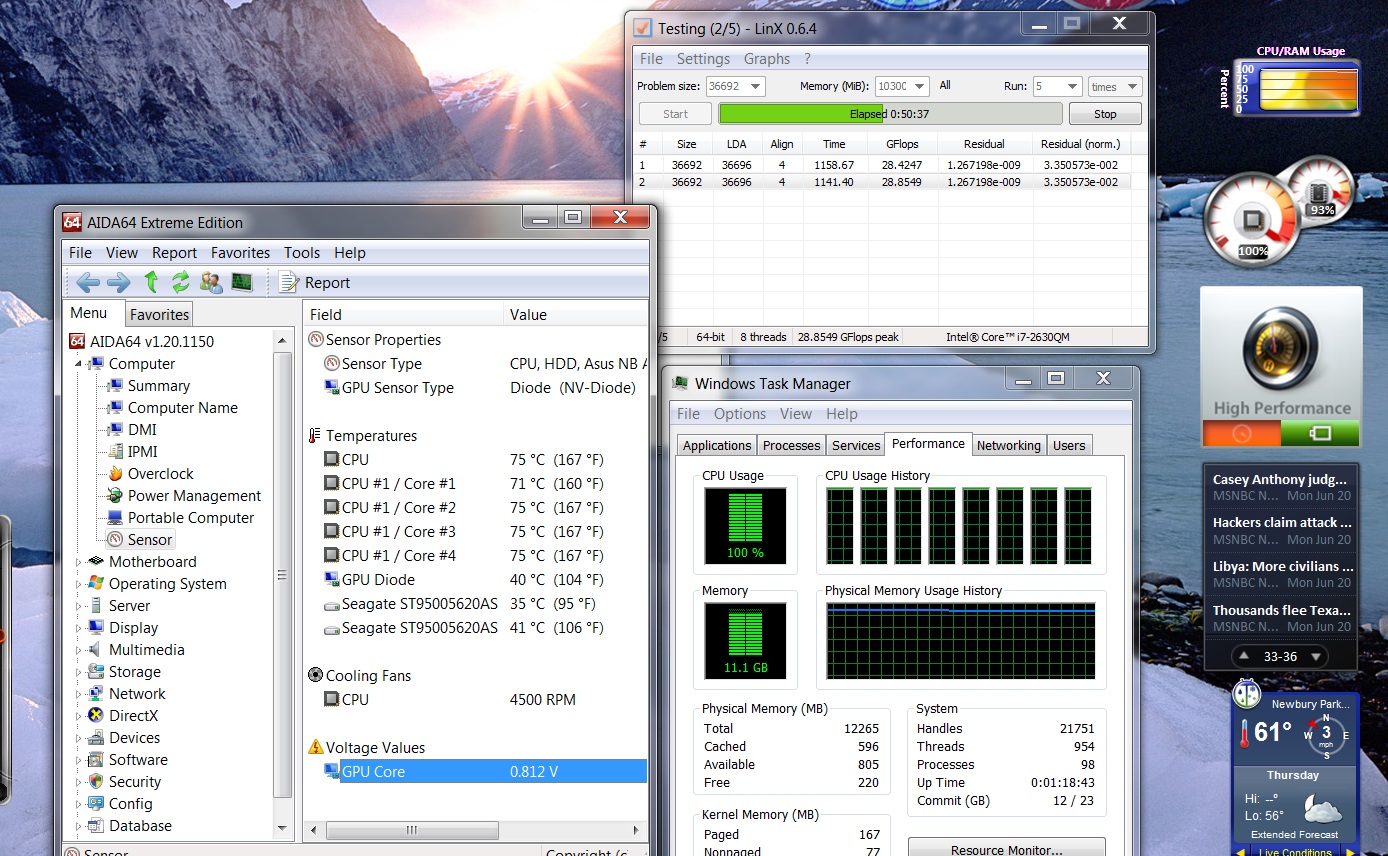Select the second LinX result row 28.8549
The image size is (1388, 856).
(883, 182)
